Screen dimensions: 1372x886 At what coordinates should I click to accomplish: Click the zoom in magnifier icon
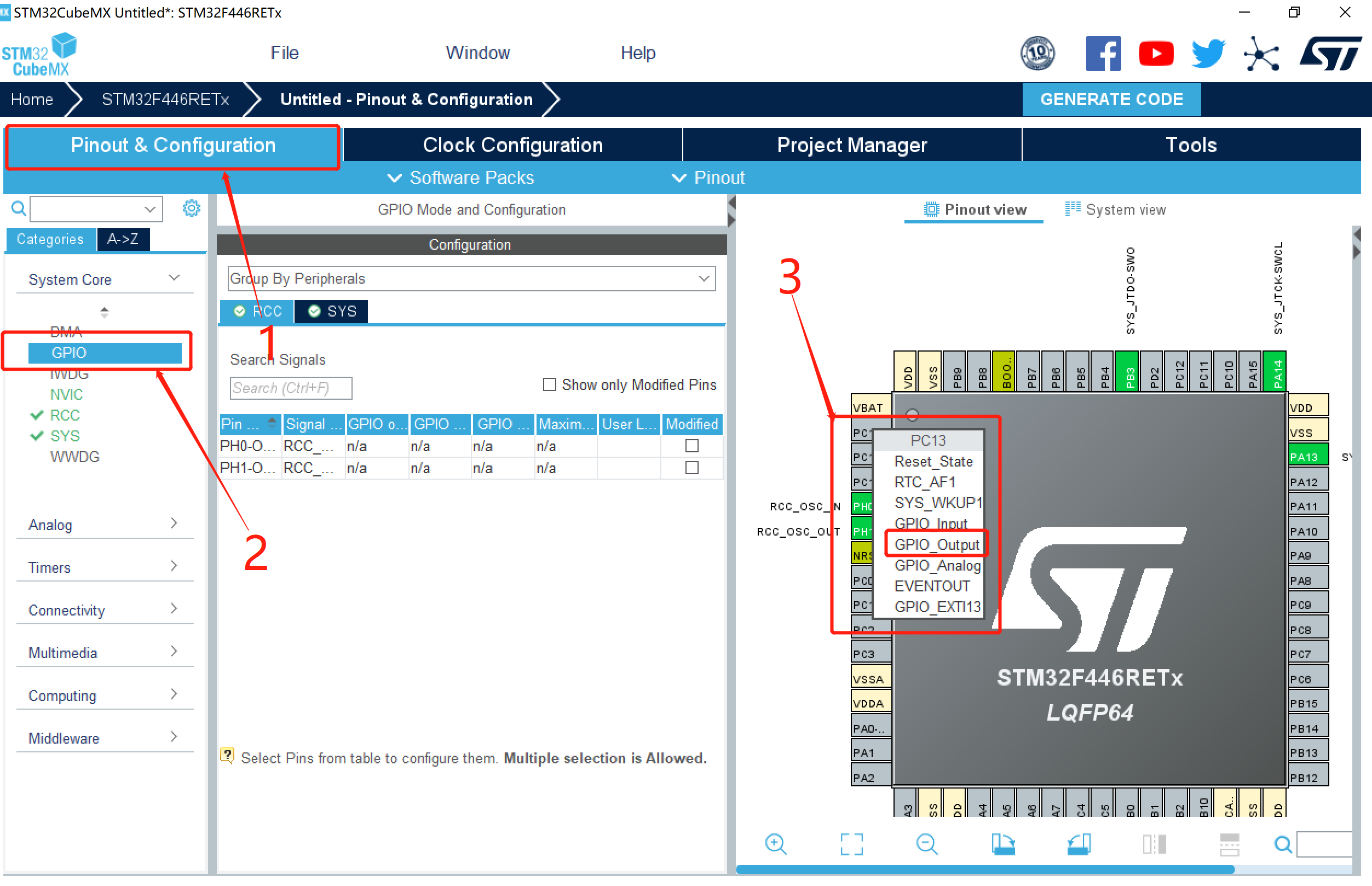click(775, 844)
